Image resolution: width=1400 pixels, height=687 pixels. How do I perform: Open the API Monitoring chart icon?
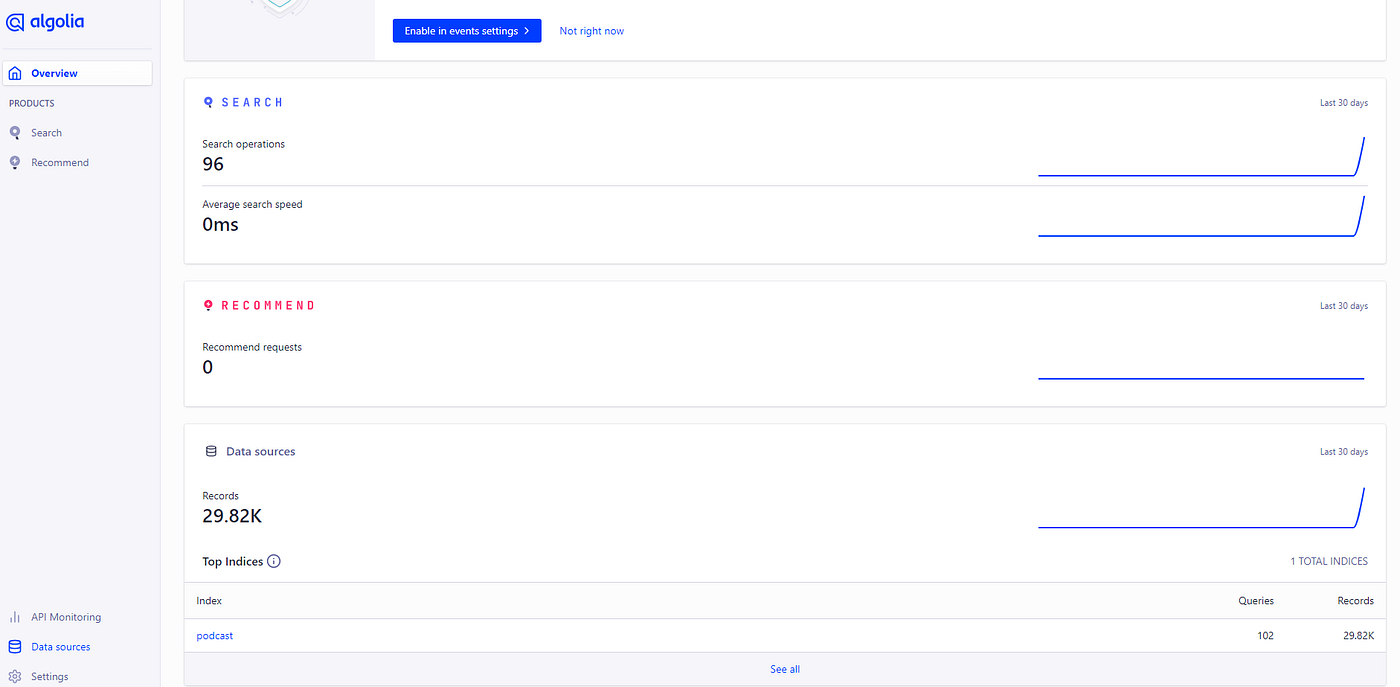point(15,617)
